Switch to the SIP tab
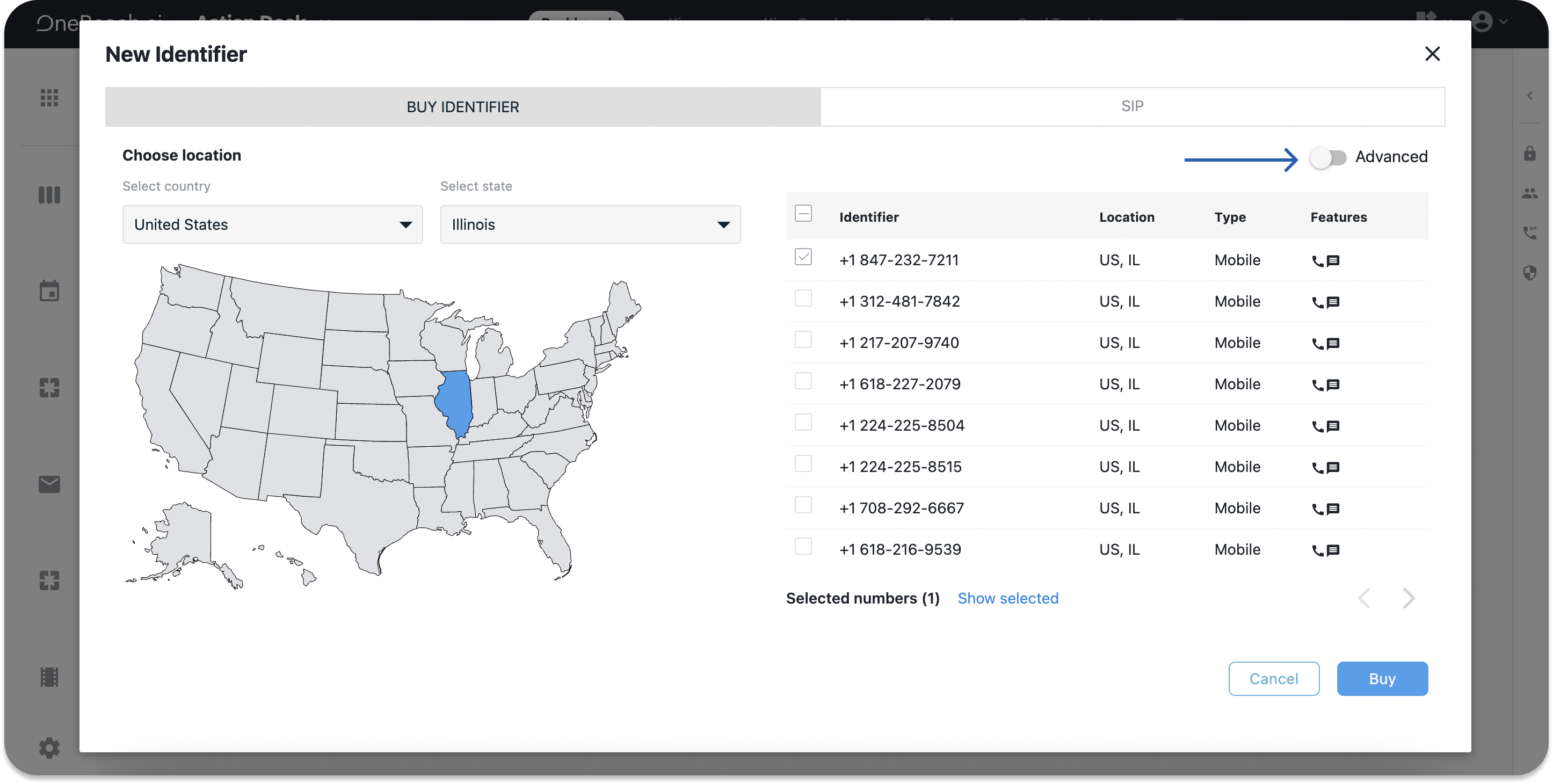Screen dimensions: 1553x784 click(x=1132, y=107)
